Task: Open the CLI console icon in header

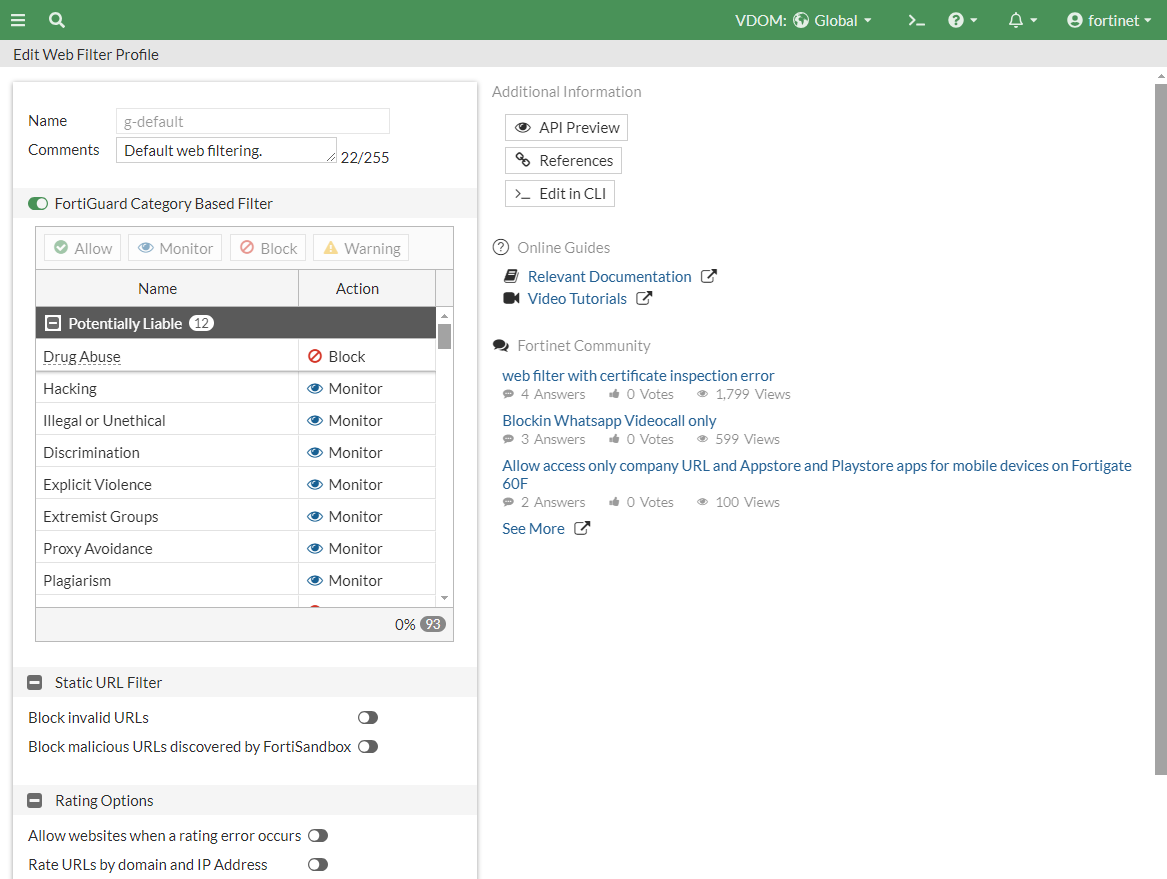Action: coord(916,20)
